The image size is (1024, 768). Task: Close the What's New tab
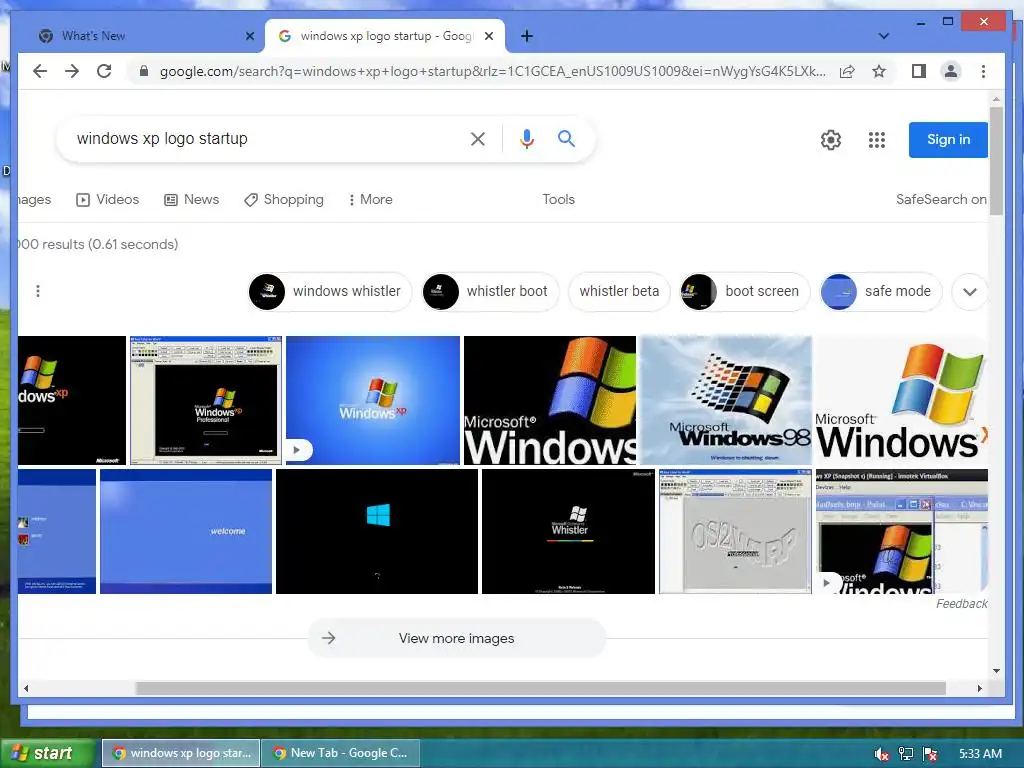tap(249, 36)
